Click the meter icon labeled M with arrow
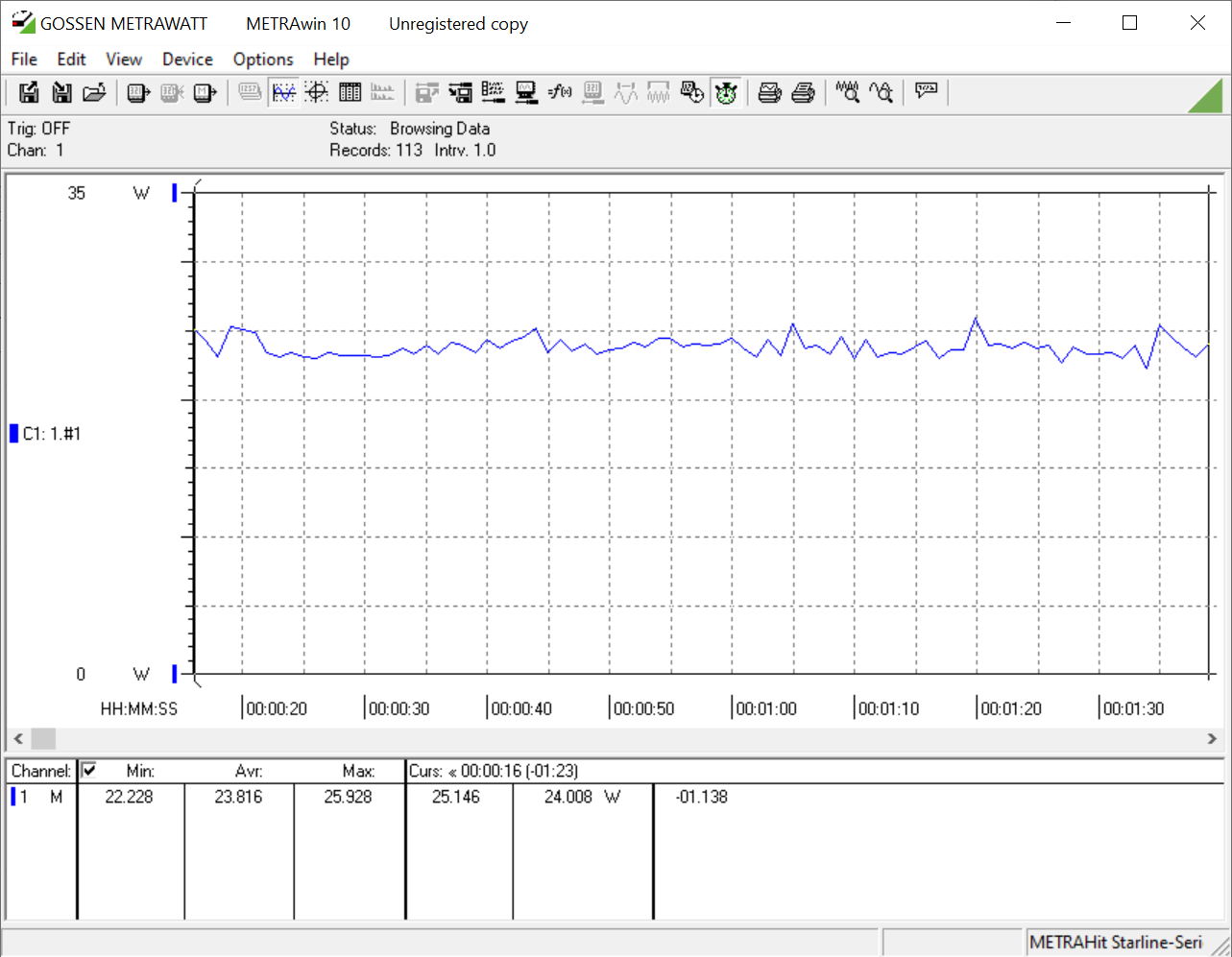Image resolution: width=1232 pixels, height=957 pixels. pyautogui.click(x=205, y=92)
